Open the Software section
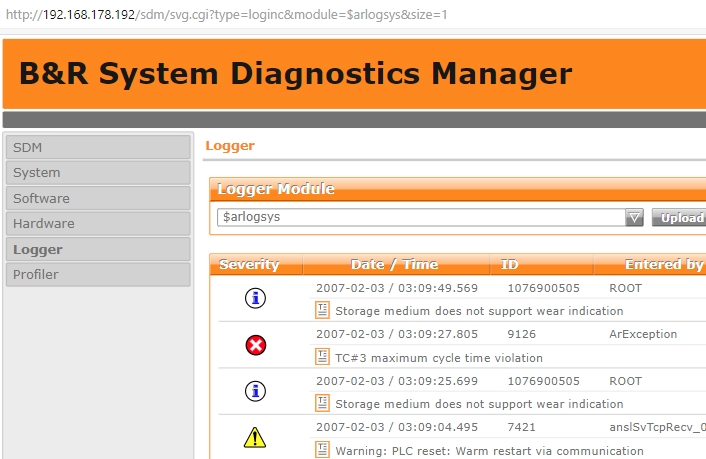This screenshot has width=706, height=459. (98, 198)
